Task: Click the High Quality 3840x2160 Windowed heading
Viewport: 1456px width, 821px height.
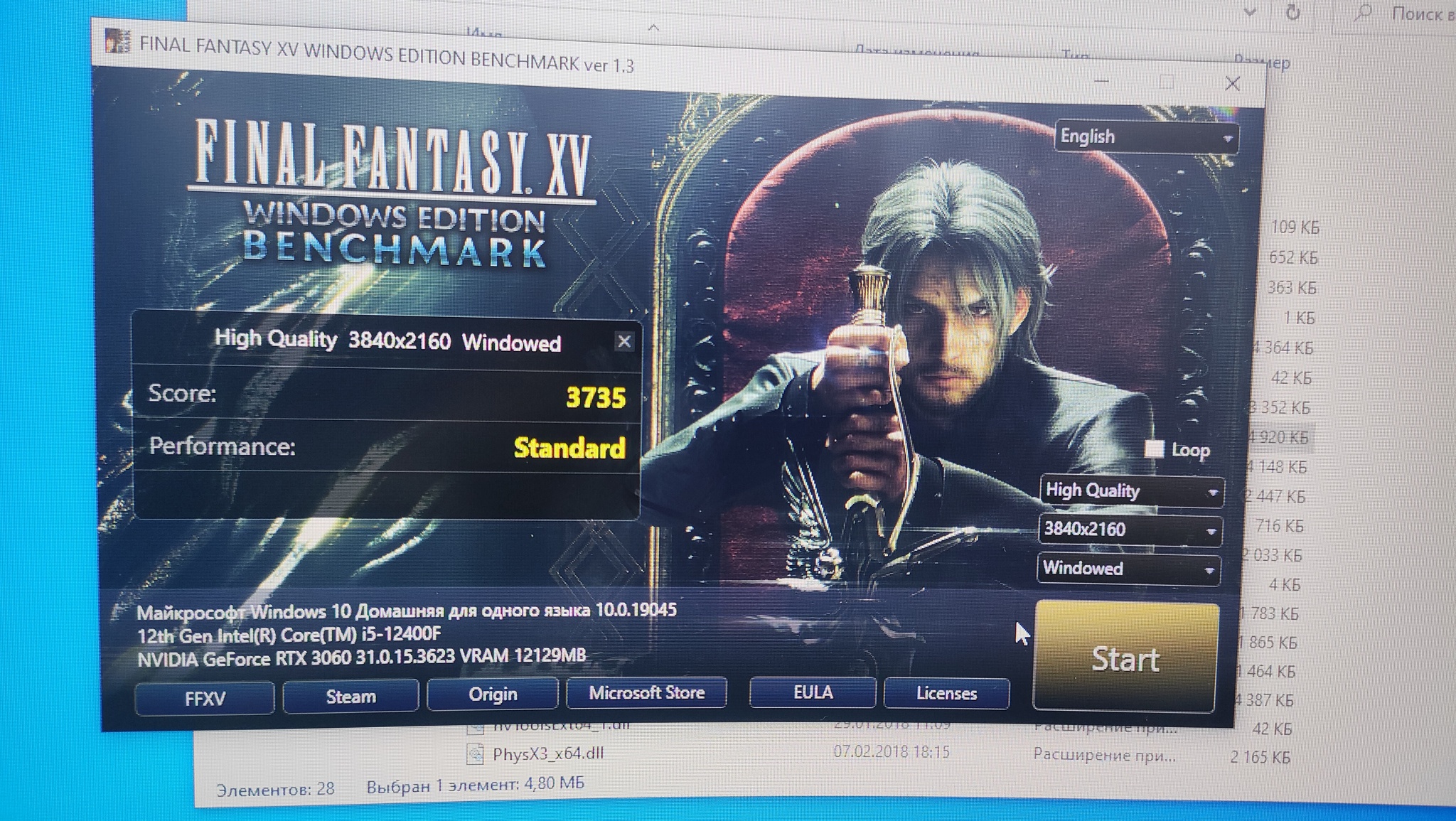Action: pyautogui.click(x=387, y=341)
